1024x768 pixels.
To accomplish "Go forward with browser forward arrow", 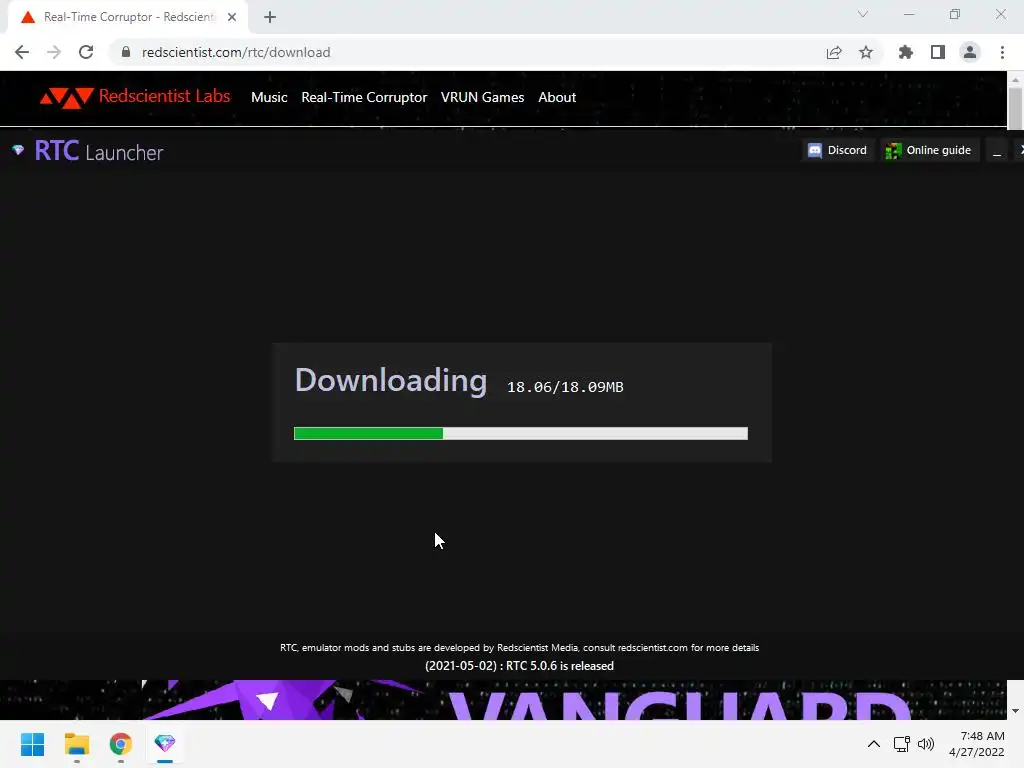I will click(54, 52).
